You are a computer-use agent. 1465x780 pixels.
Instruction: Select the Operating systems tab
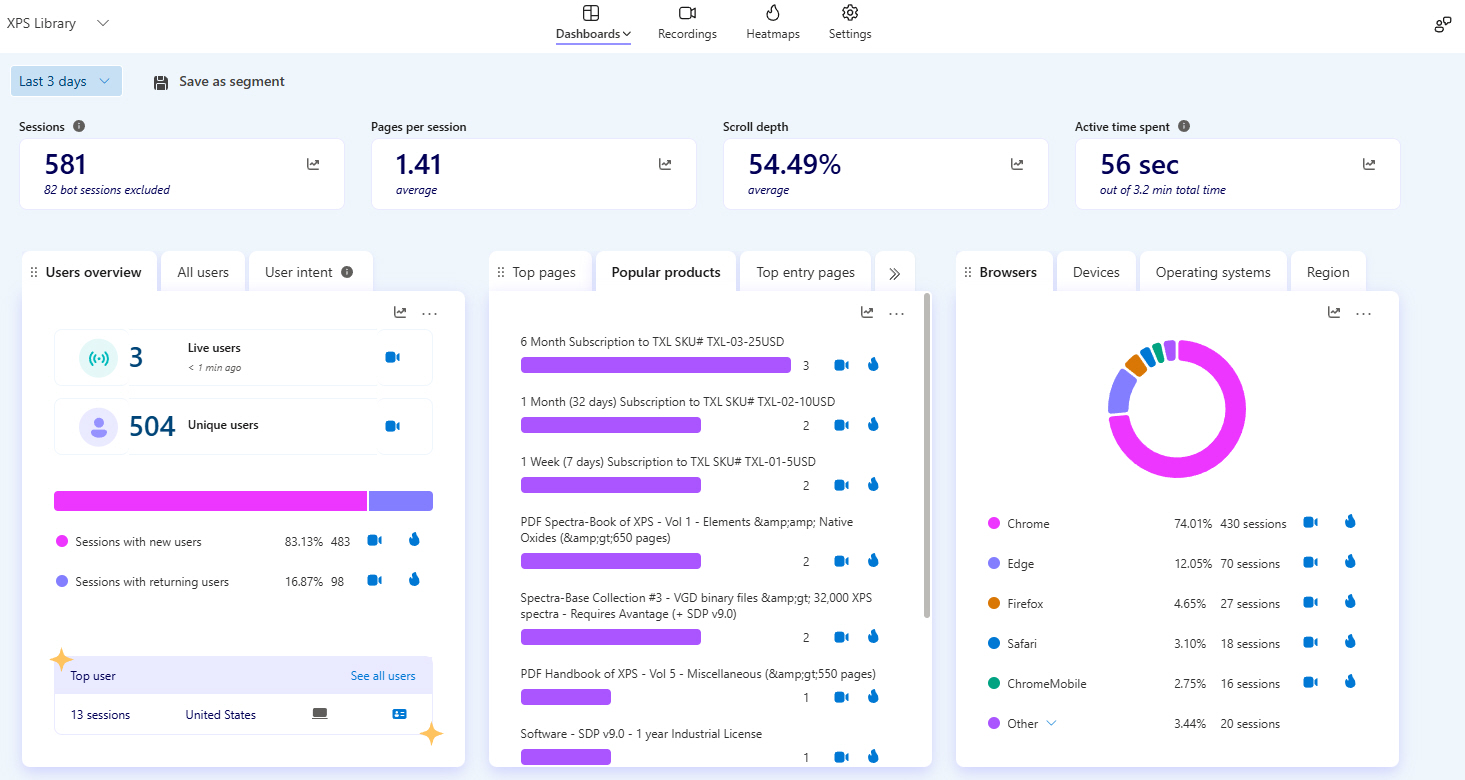[1212, 272]
